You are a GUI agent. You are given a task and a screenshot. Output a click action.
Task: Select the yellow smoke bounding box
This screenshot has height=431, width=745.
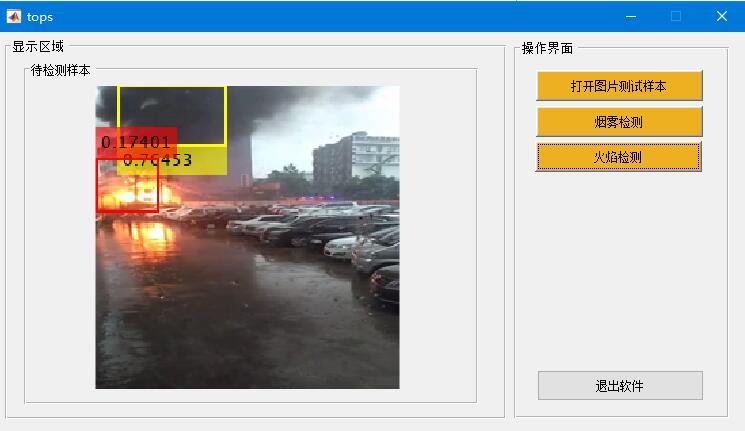coord(172,115)
